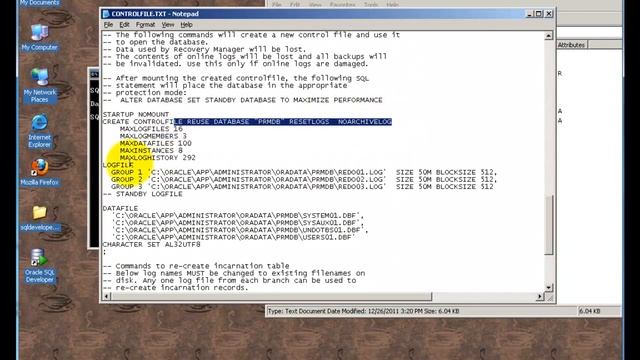640x360 pixels.
Task: Click the MAXLOGFILES 16 line
Action: 151,129
